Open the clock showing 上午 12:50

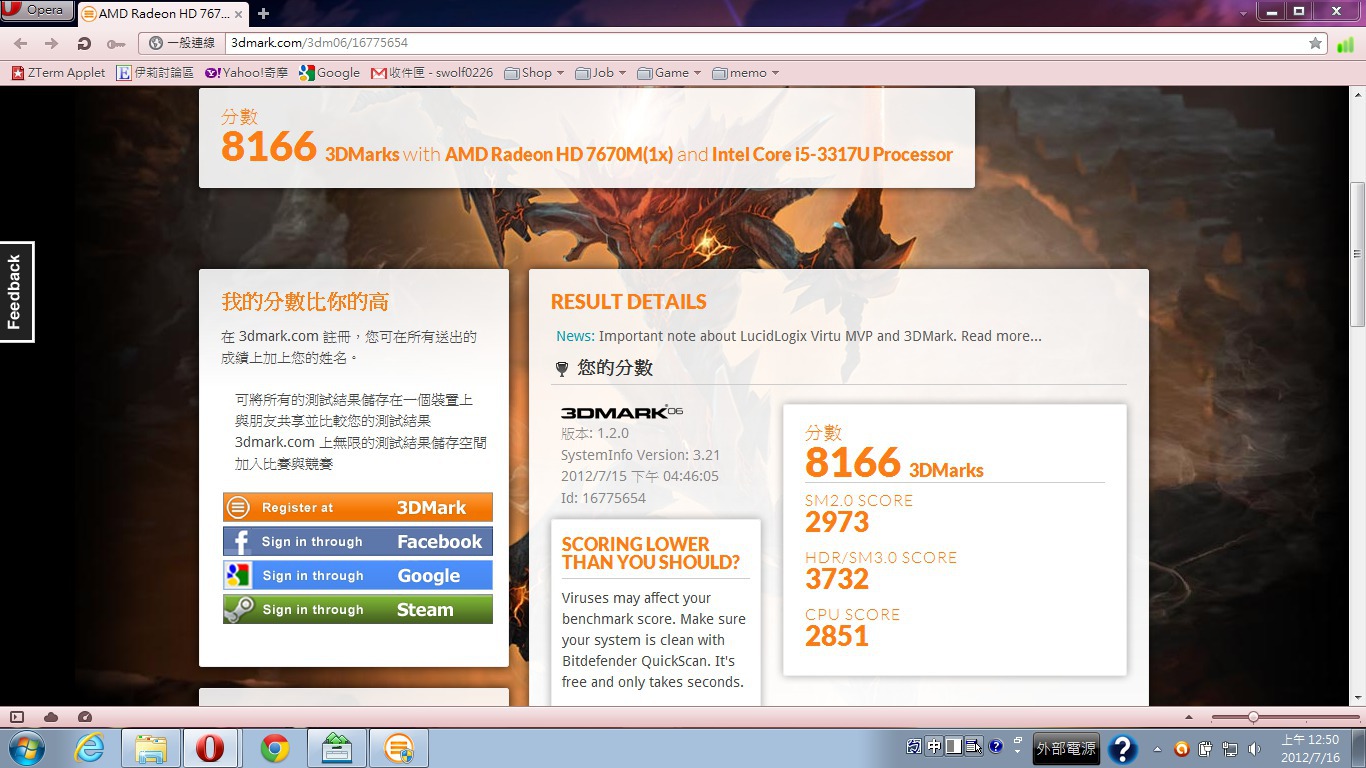(x=1310, y=748)
